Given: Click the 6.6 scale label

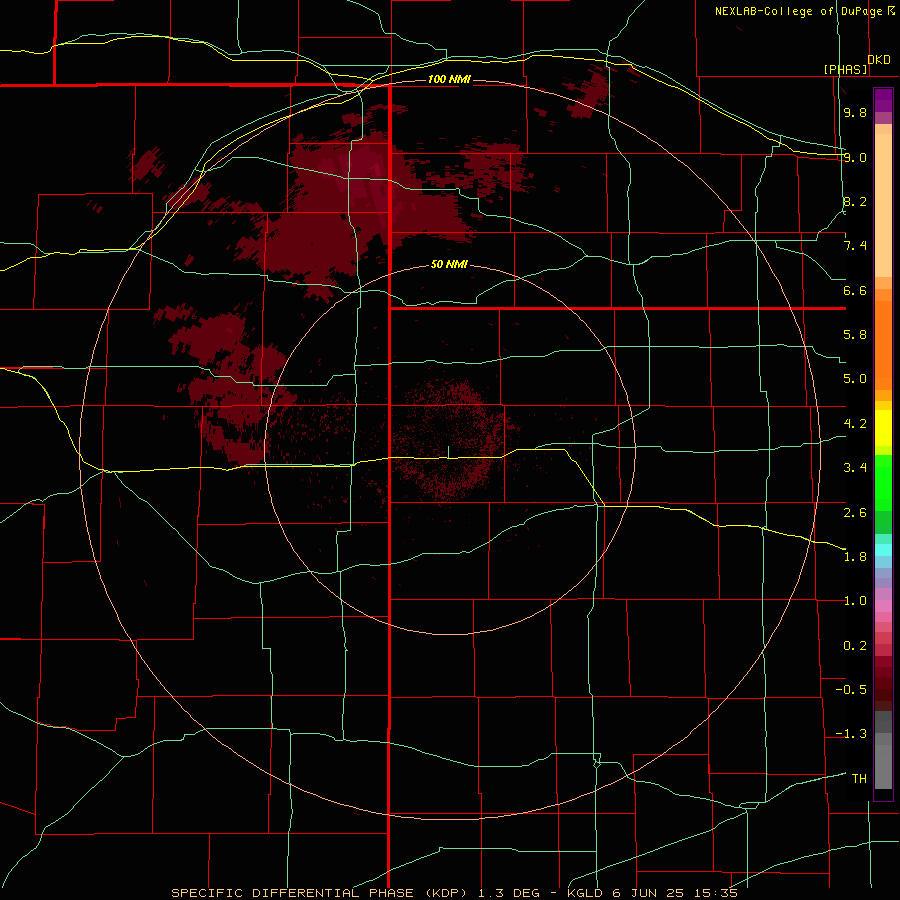Looking at the screenshot, I should [x=855, y=290].
